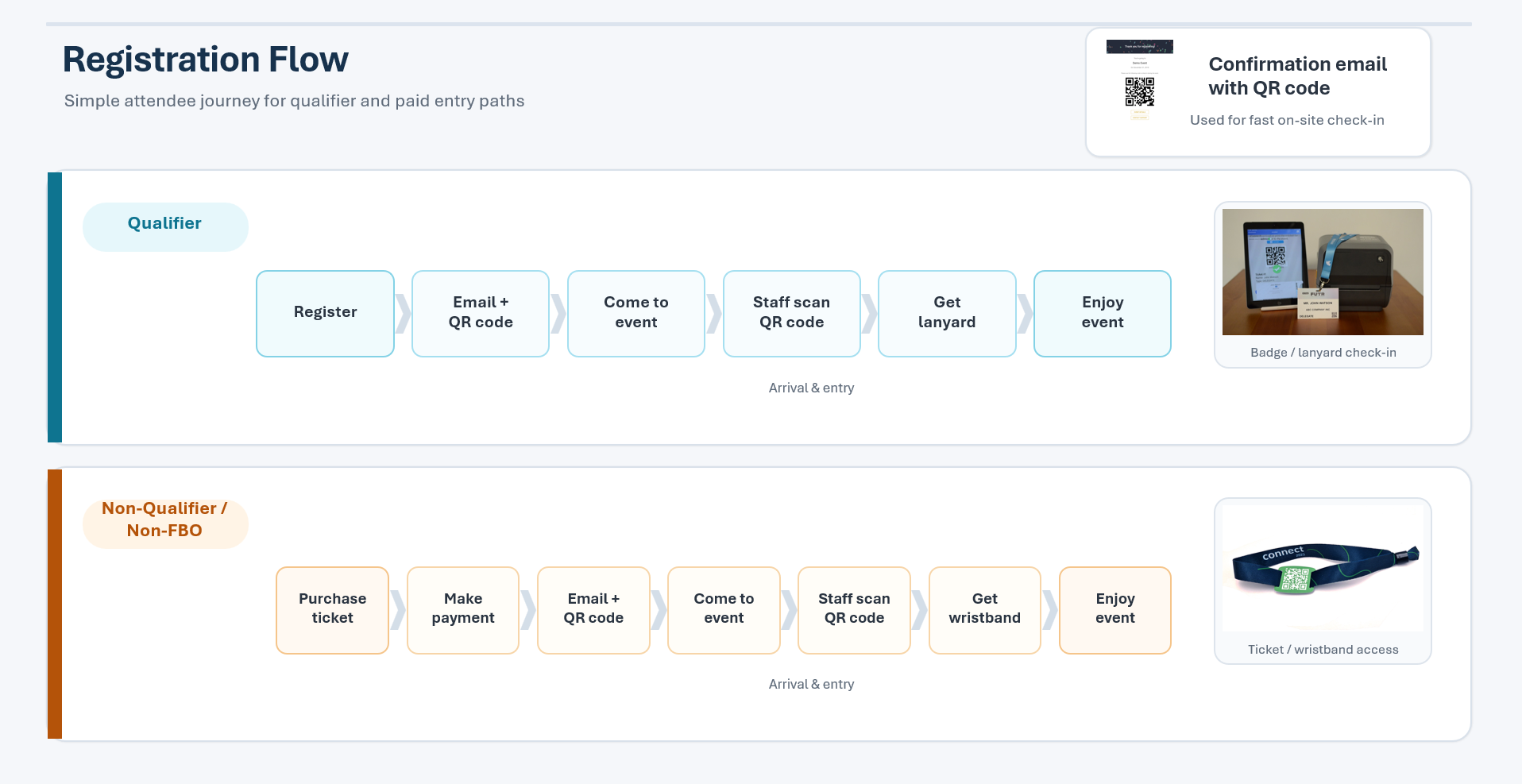This screenshot has width=1522, height=784.
Task: Expand the arrow between Come to event and Staff scan
Action: [713, 313]
